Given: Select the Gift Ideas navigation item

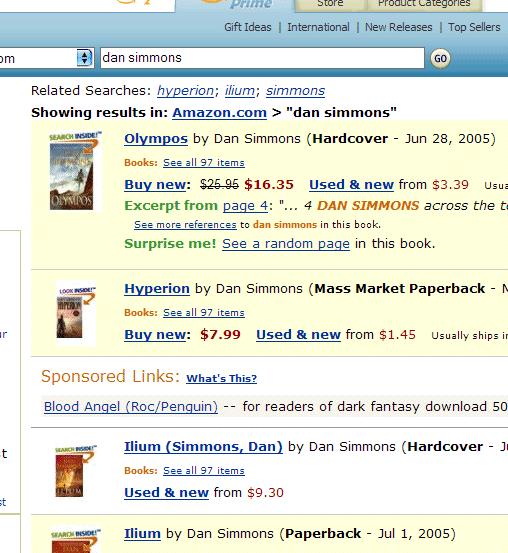Looking at the screenshot, I should [248, 27].
